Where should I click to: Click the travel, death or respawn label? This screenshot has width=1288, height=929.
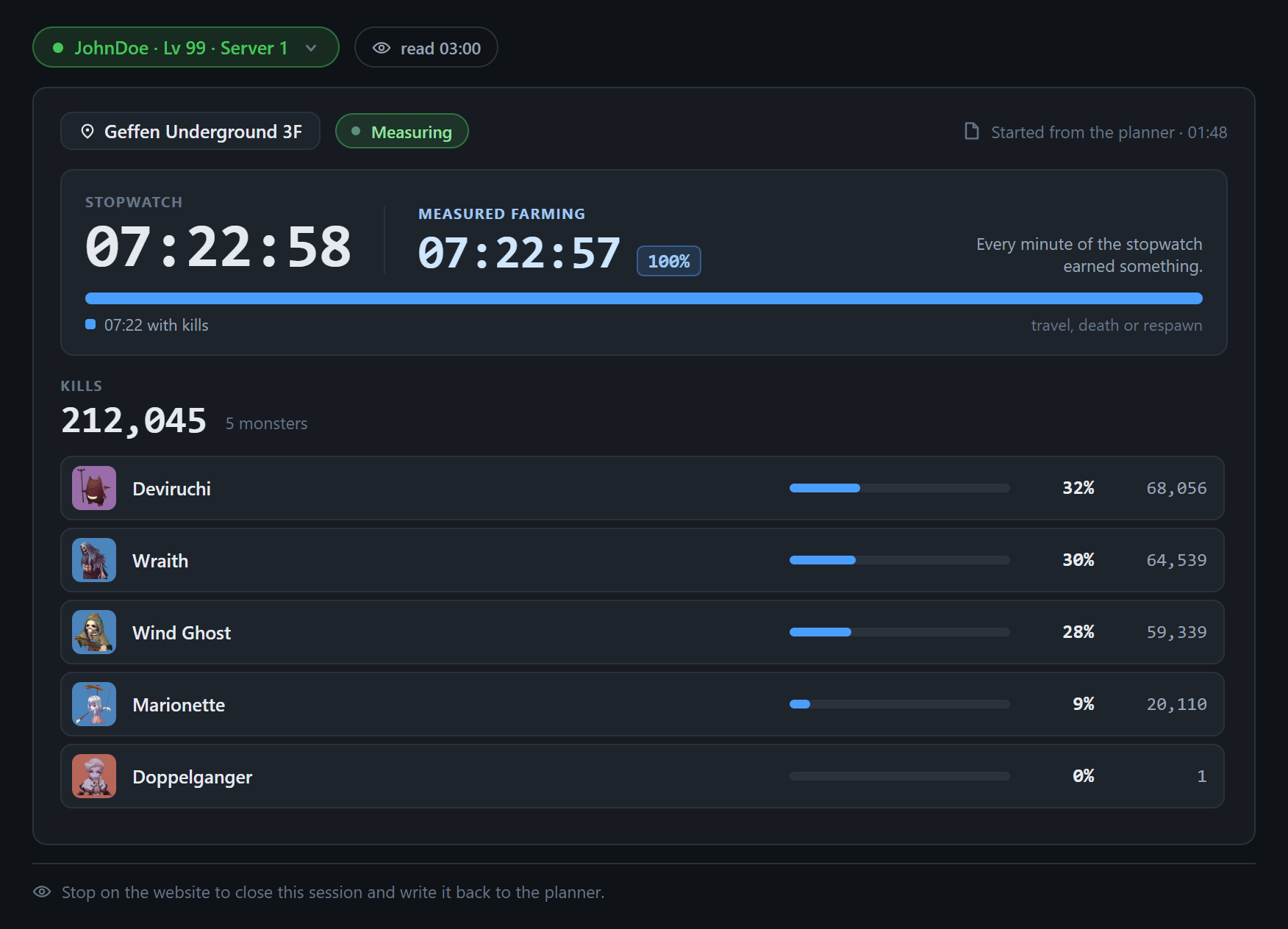pos(1116,326)
